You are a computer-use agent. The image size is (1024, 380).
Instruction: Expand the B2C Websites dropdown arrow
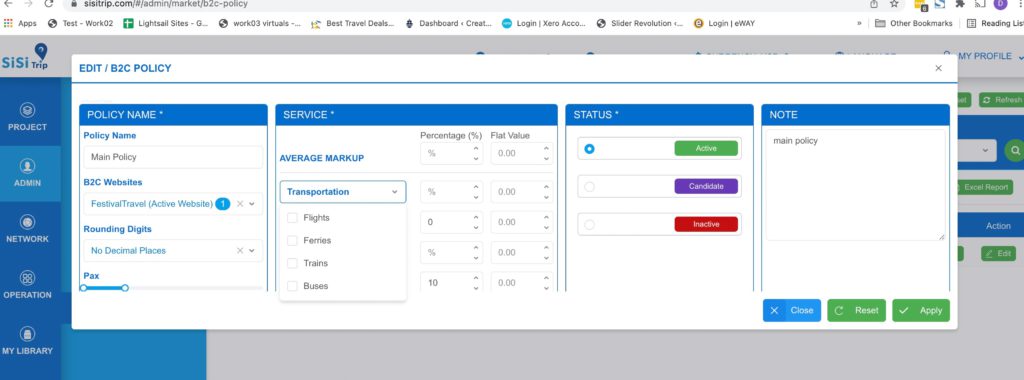pyautogui.click(x=252, y=204)
